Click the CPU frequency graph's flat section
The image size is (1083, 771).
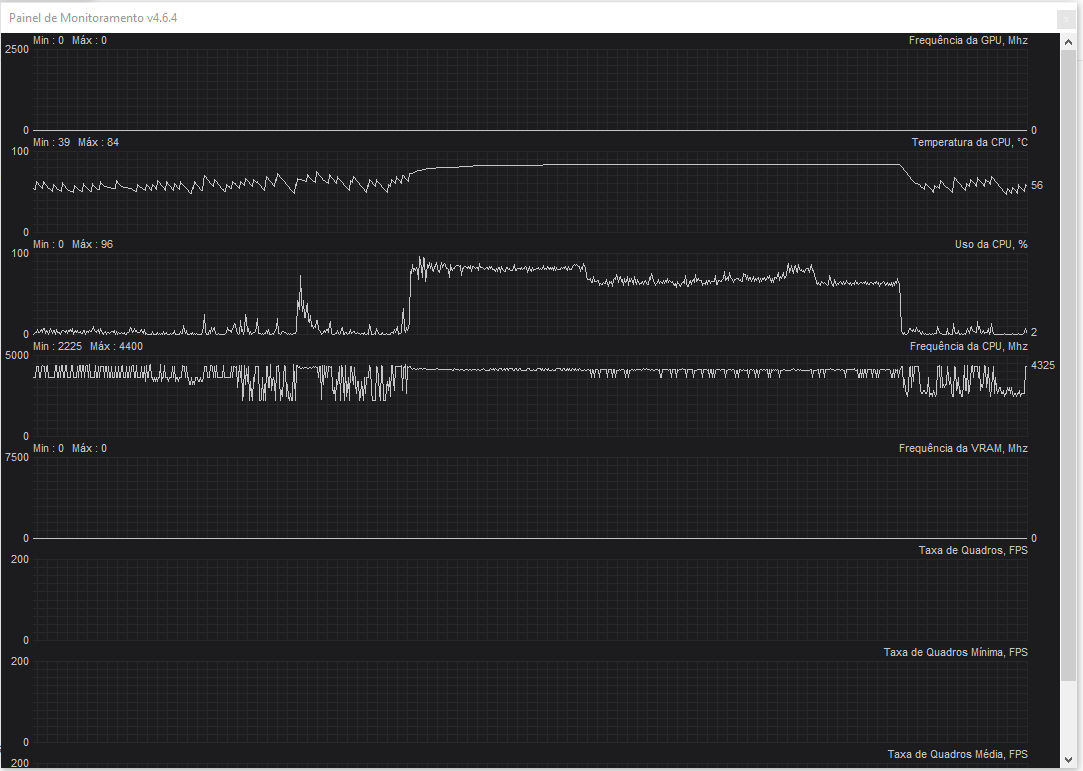[x=497, y=370]
